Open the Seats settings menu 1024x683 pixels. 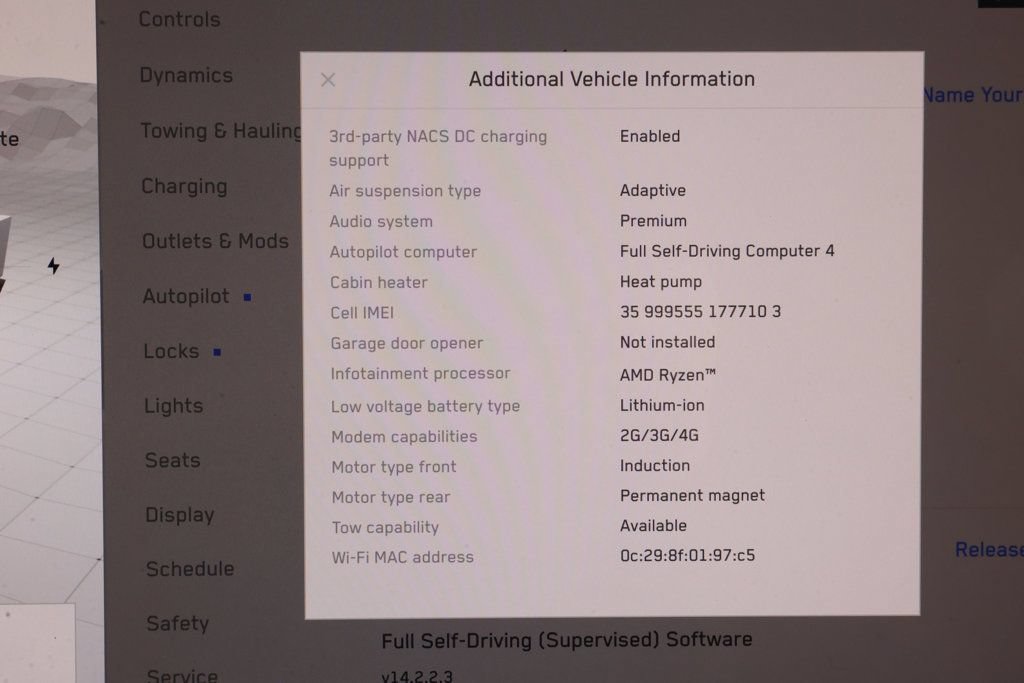click(x=172, y=460)
